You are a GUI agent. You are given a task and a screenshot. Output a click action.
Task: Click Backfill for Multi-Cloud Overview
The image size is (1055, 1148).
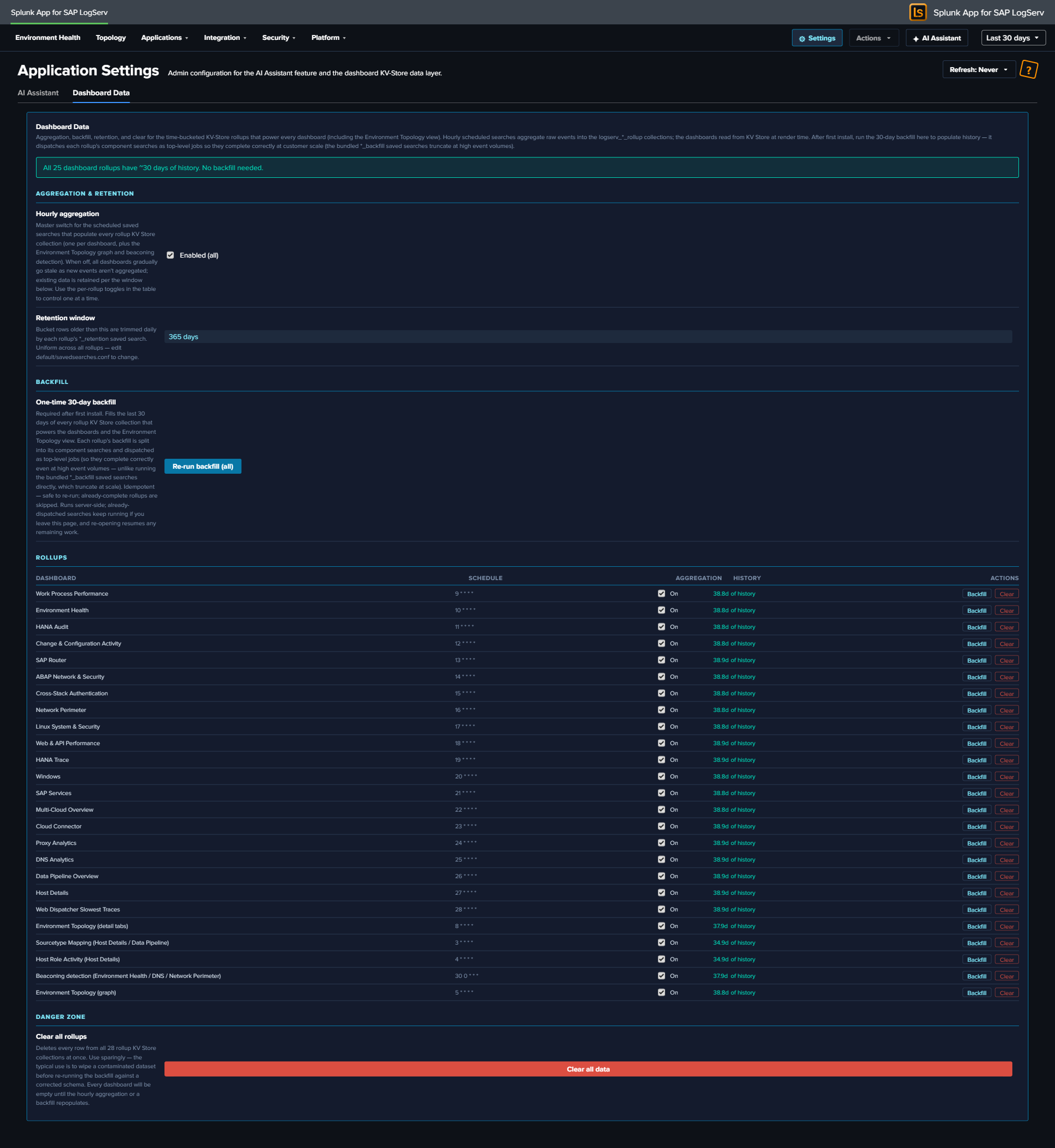click(976, 810)
